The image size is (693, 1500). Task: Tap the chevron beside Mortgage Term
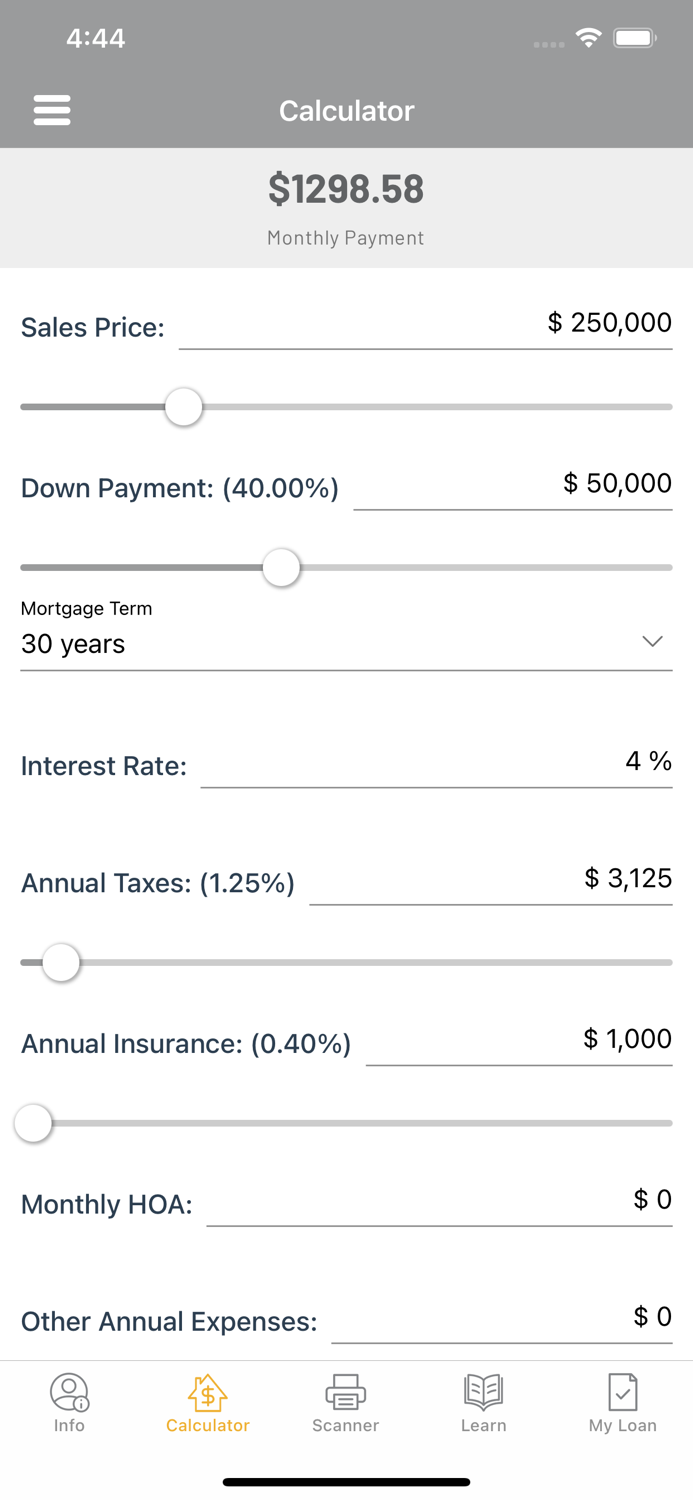(652, 641)
